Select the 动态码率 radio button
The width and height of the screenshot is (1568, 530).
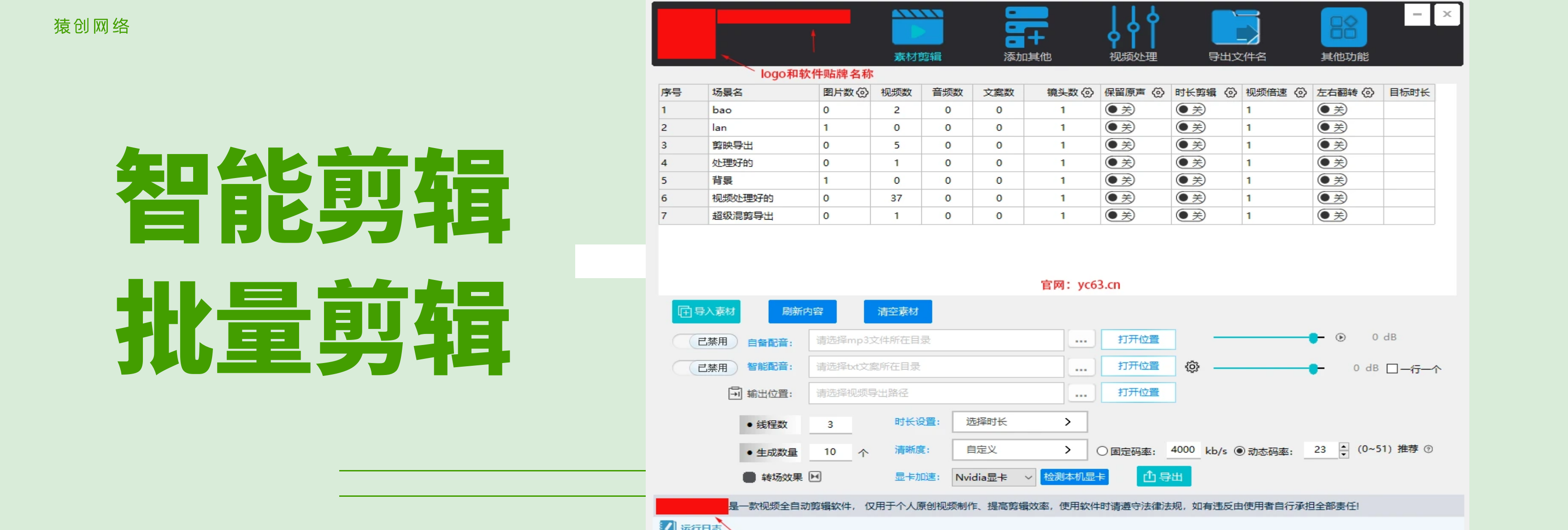point(1239,452)
